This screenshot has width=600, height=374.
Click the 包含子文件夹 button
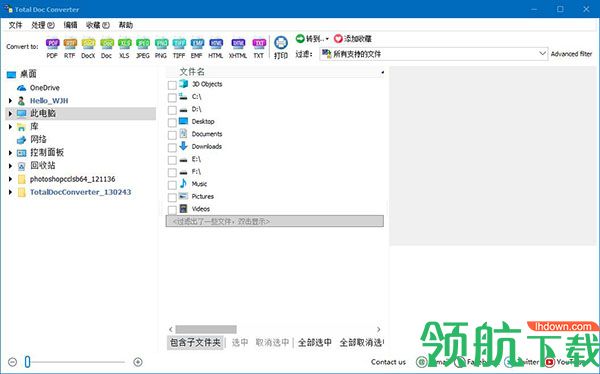coord(196,342)
